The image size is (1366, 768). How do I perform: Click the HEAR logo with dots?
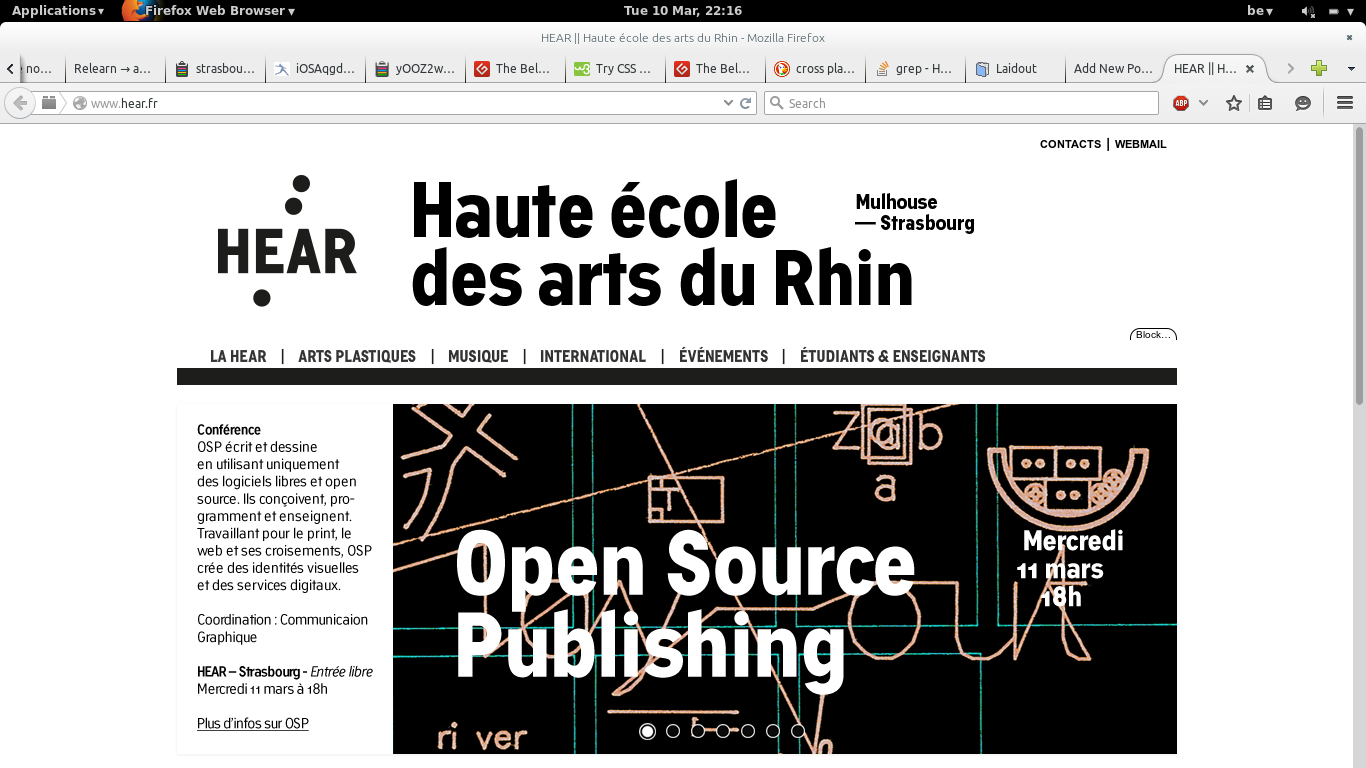coord(287,241)
